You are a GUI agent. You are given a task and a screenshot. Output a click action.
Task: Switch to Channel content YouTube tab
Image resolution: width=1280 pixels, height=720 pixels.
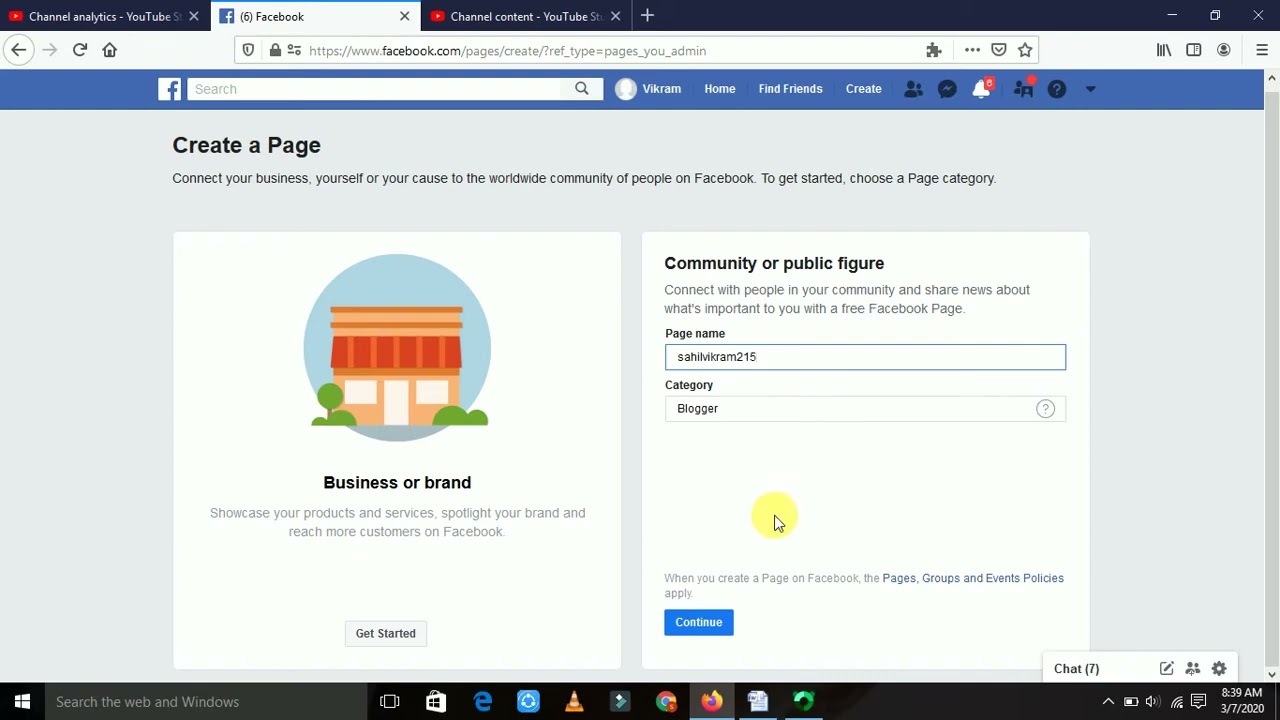click(x=525, y=16)
